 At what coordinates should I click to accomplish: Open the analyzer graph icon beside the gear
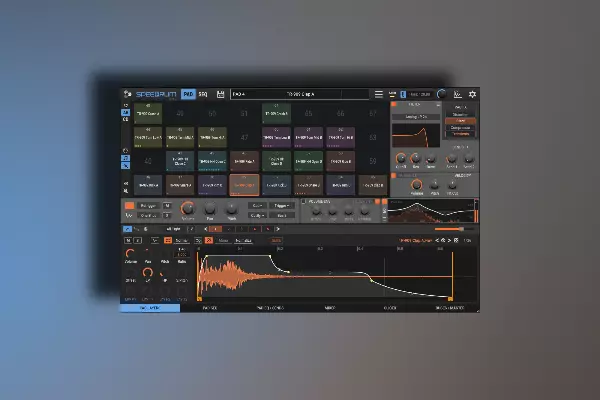[x=458, y=94]
